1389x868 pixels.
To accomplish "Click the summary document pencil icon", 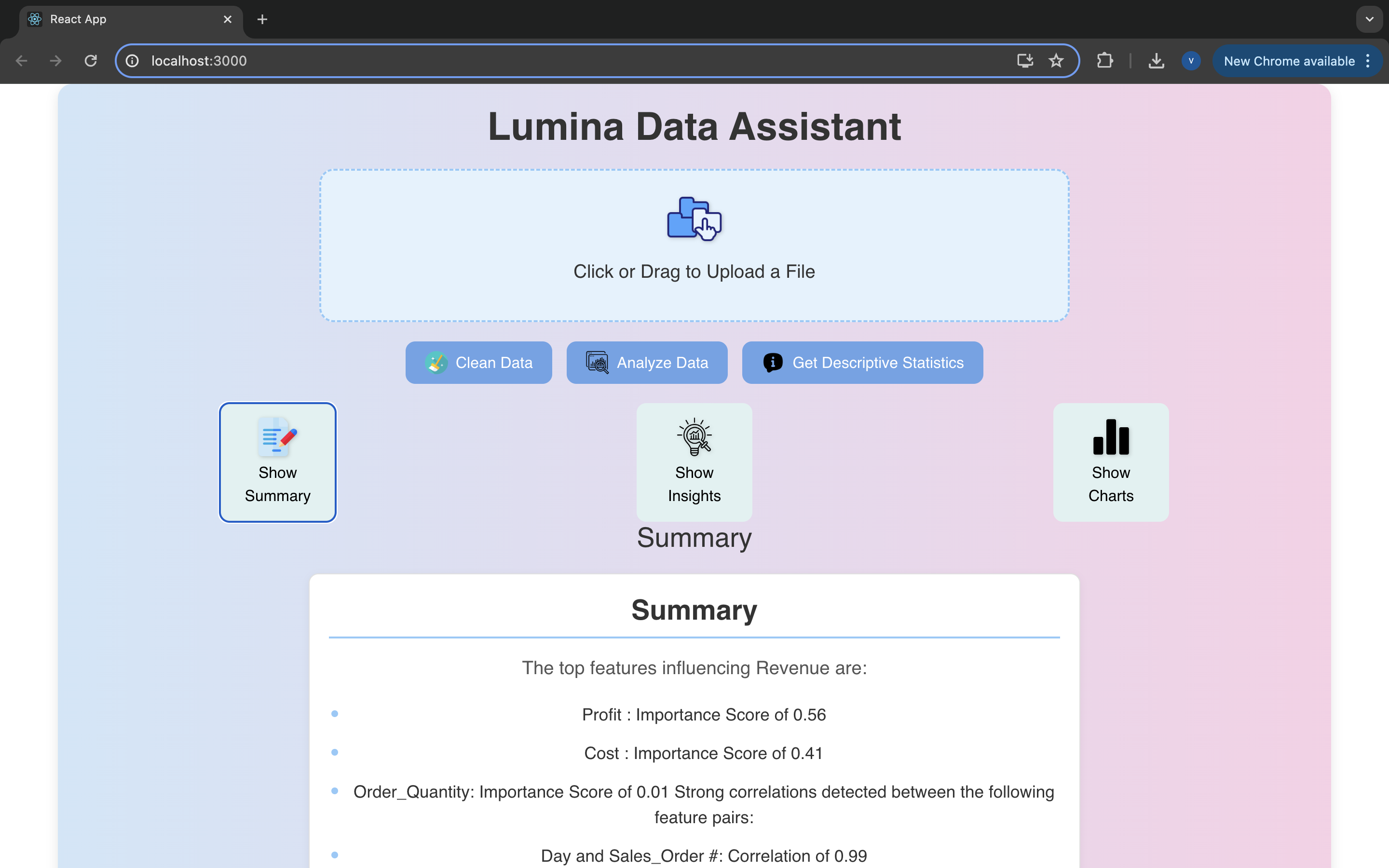I will click(277, 437).
